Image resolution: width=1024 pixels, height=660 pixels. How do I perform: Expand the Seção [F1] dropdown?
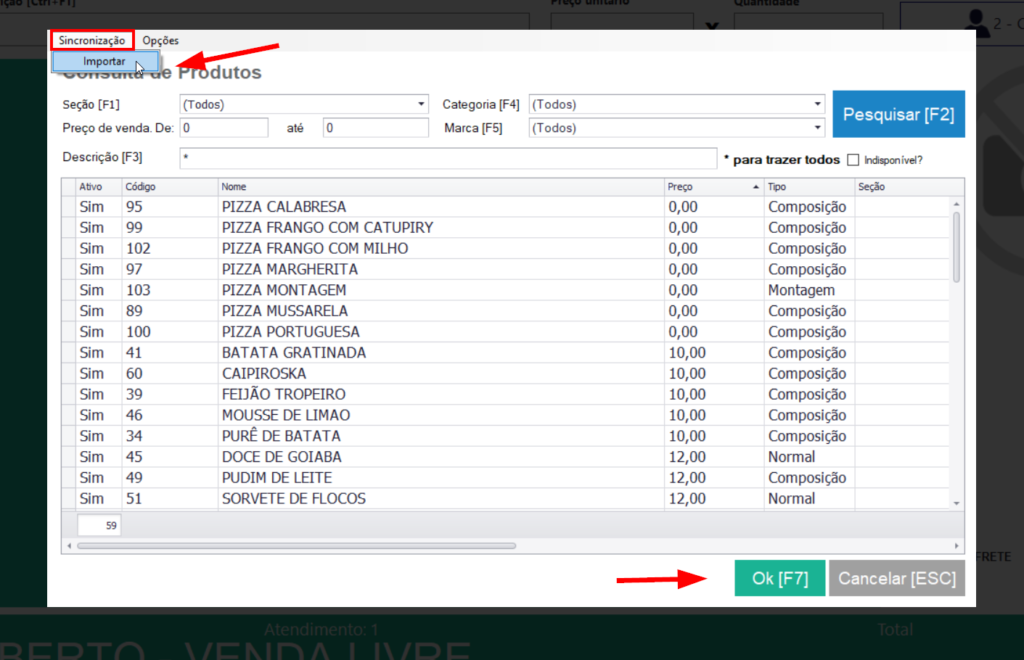click(421, 104)
